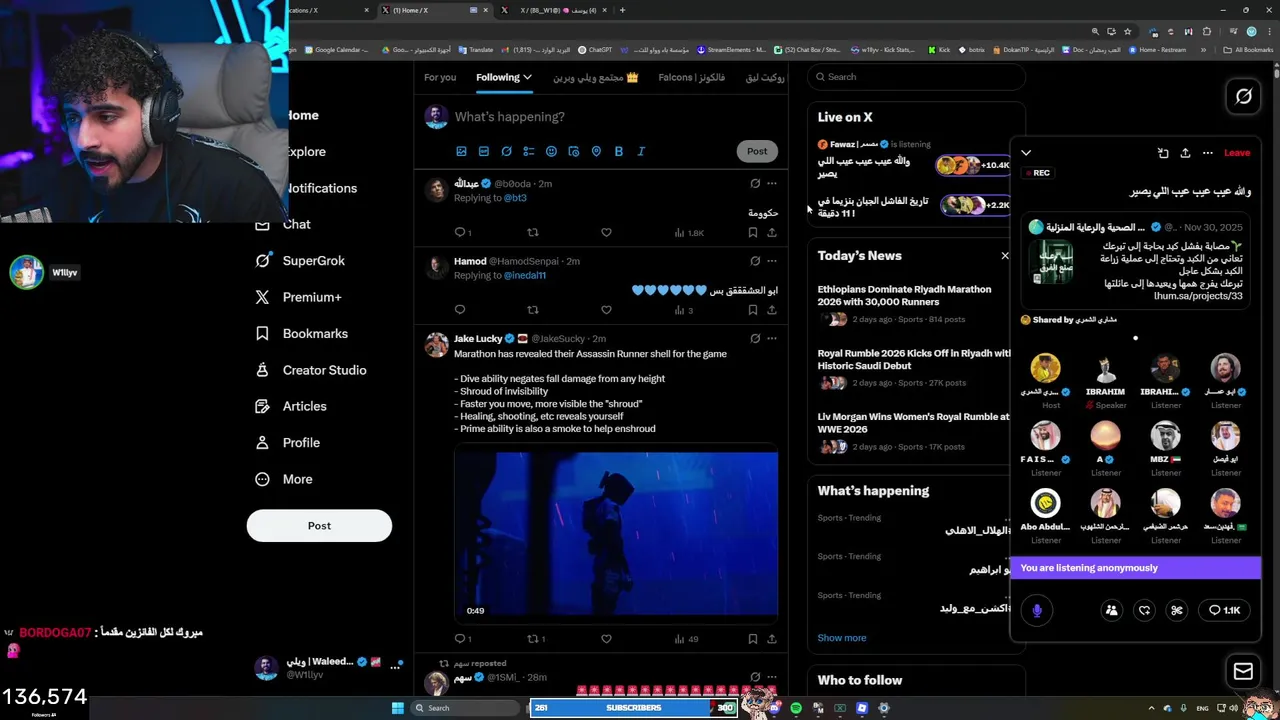Viewport: 1280px width, 720px height.
Task: Open the Messages envelope drawer
Action: click(x=1243, y=671)
